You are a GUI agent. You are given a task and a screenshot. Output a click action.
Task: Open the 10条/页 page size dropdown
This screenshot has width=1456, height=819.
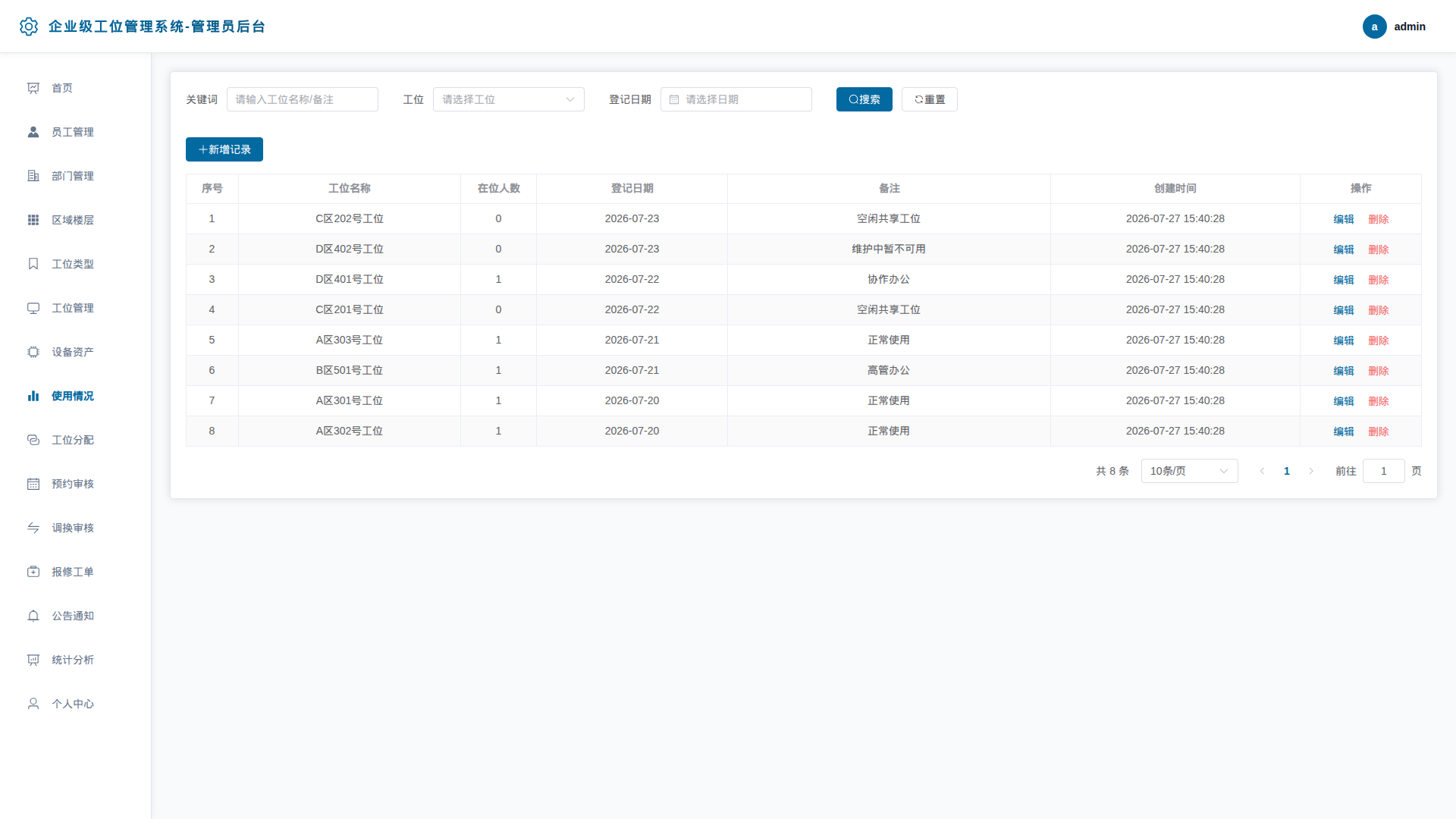pos(1189,471)
